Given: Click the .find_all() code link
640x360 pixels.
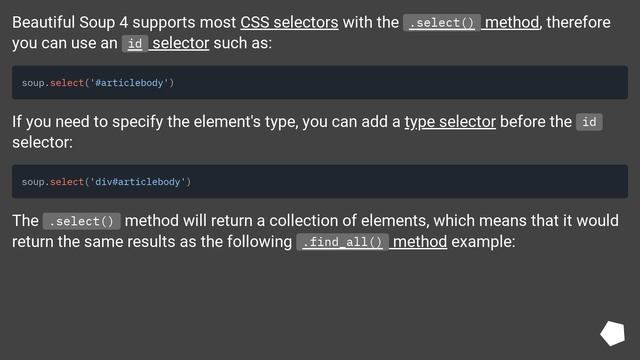Looking at the screenshot, I should 342,242.
